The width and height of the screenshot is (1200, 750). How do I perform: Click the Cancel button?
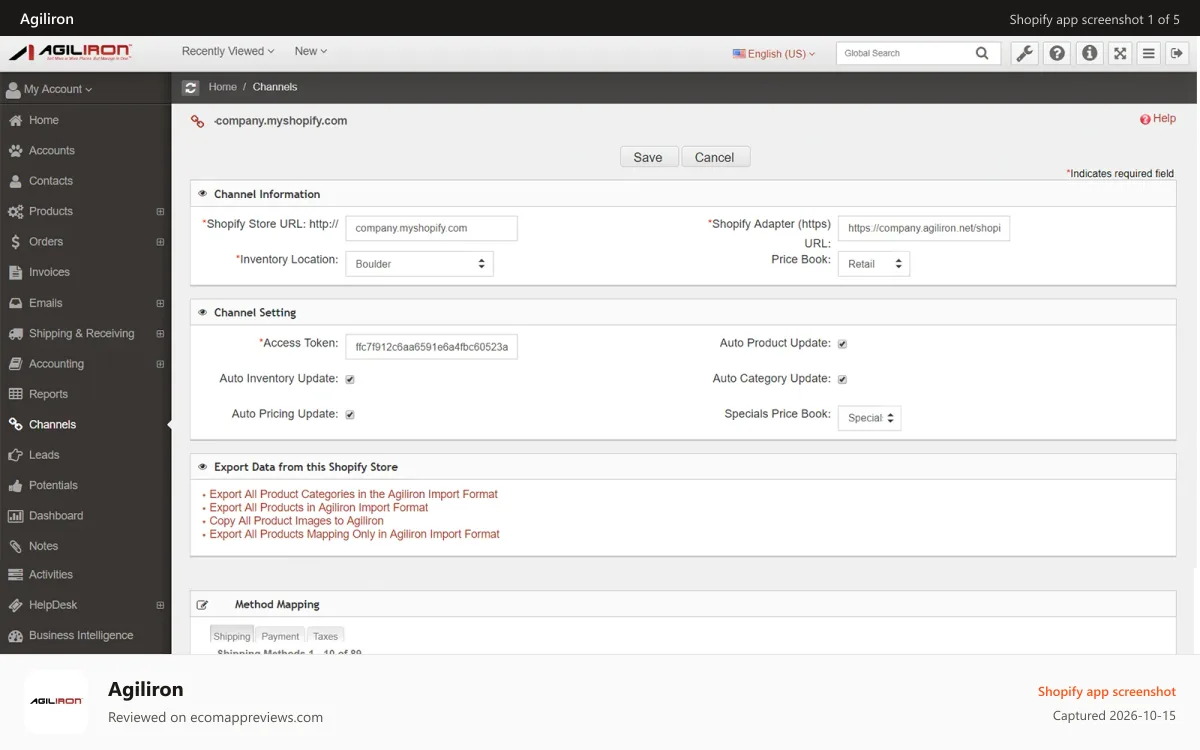coord(715,157)
